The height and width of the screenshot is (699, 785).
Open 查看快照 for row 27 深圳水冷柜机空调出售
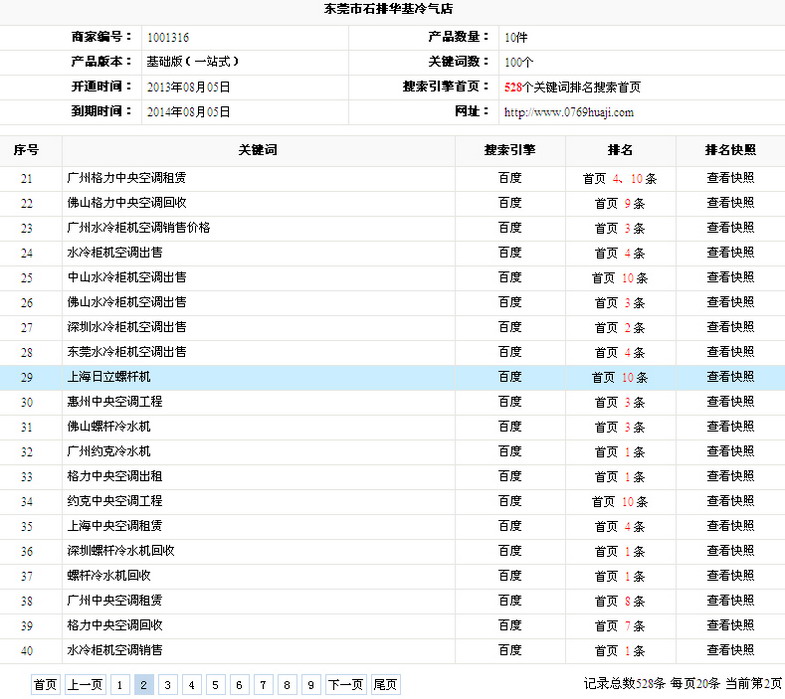730,327
